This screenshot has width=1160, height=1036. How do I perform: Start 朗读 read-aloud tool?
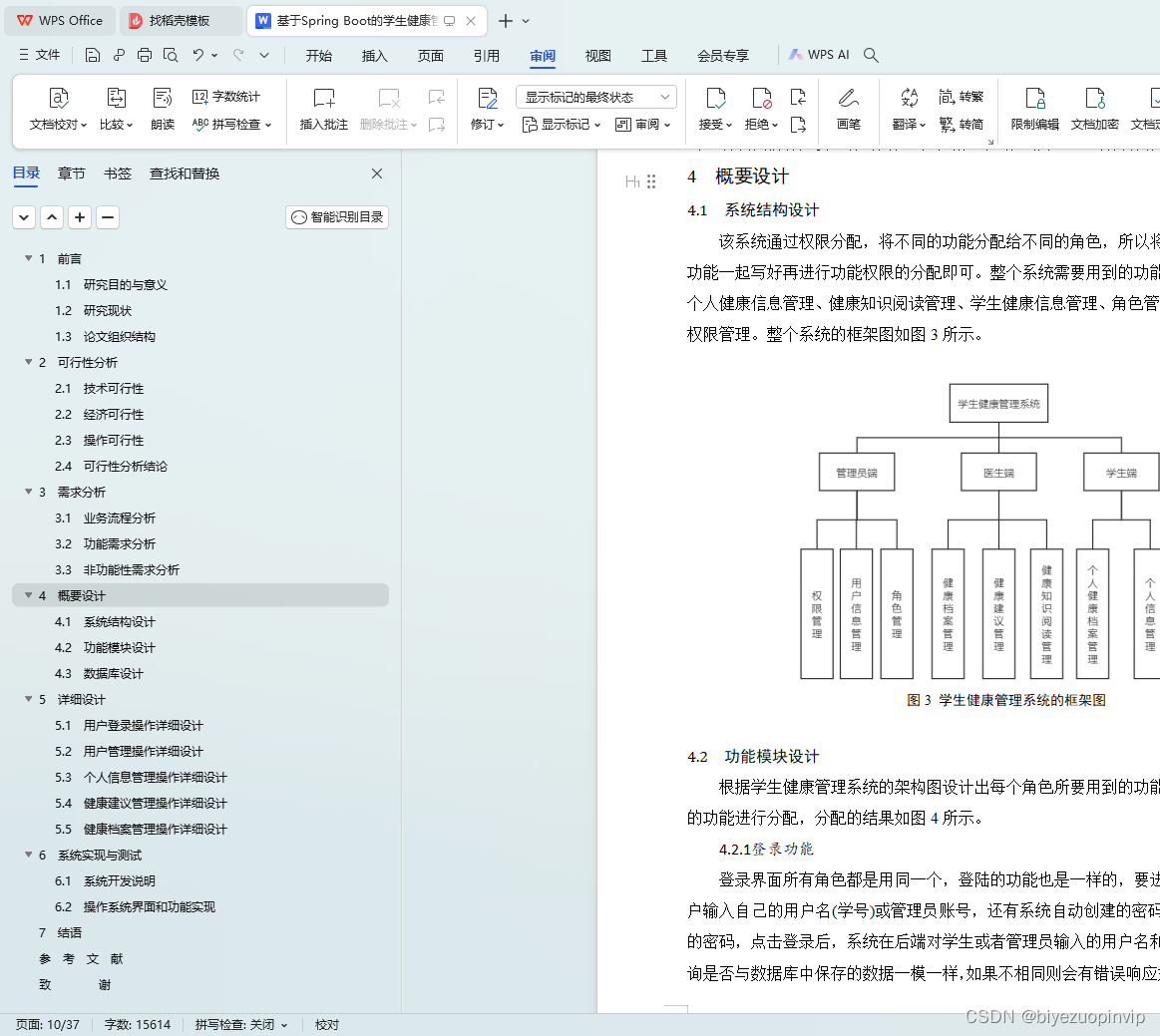pos(162,108)
